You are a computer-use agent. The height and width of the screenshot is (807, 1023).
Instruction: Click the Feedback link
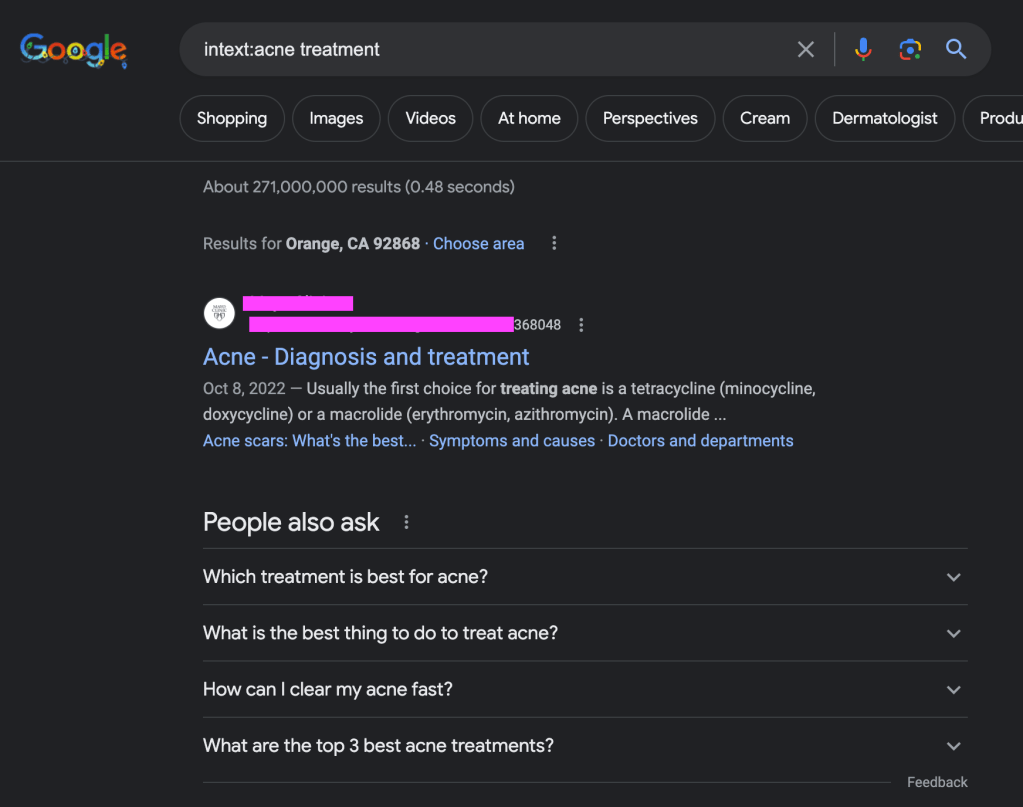coord(937,782)
